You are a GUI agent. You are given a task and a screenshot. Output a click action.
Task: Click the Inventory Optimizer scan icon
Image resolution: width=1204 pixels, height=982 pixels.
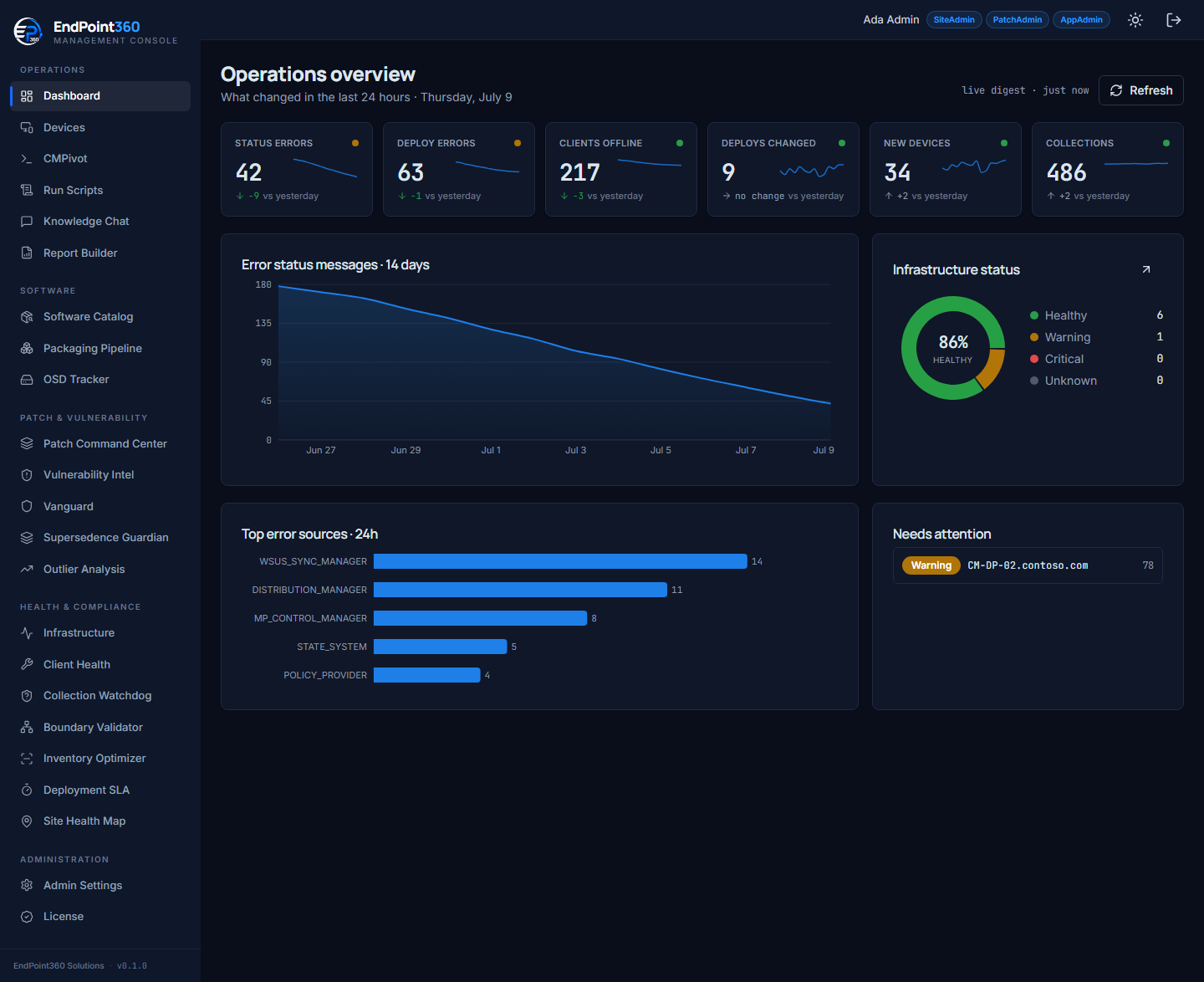(27, 759)
